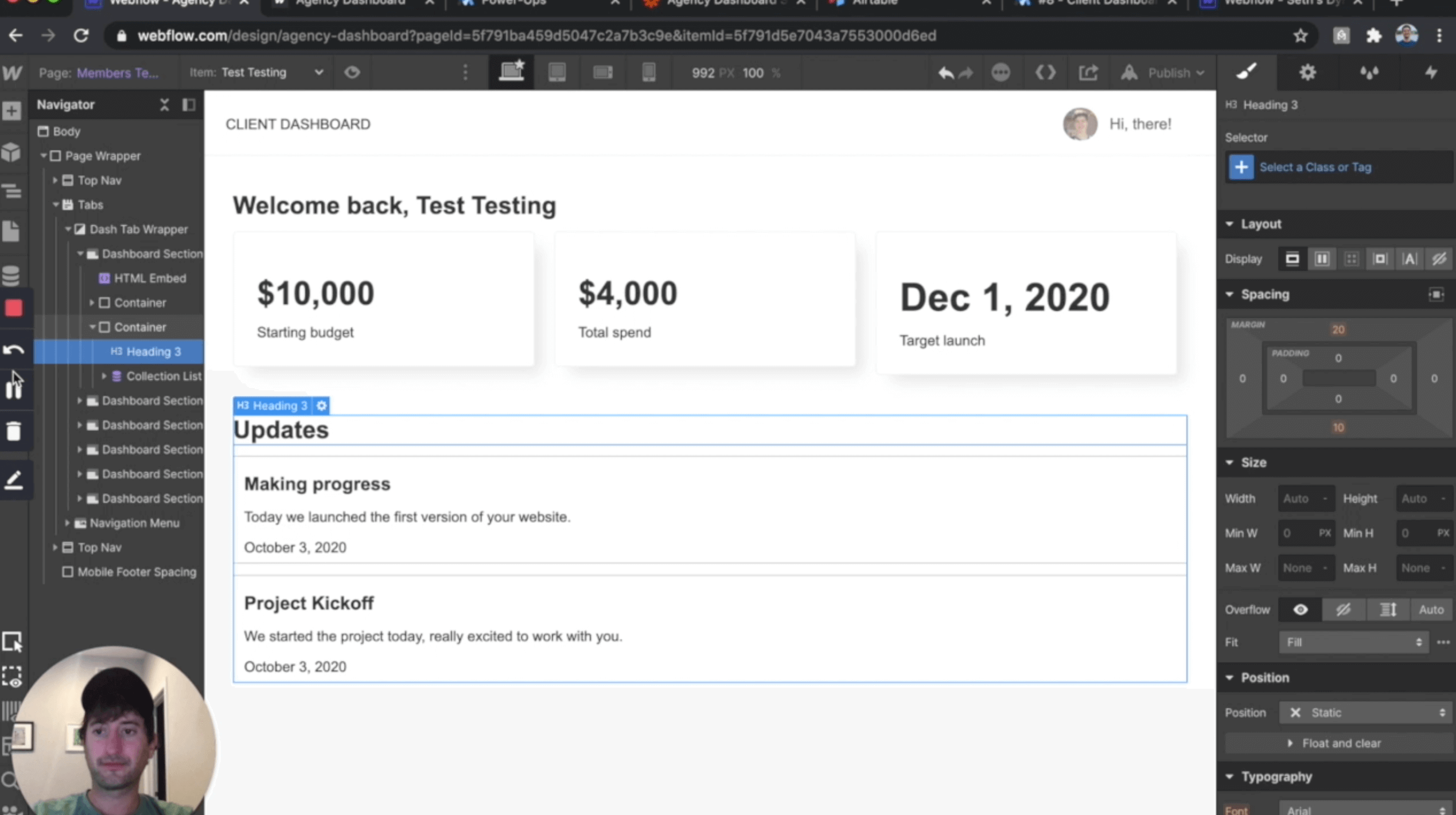Toggle preview mode with the eye icon

[352, 72]
